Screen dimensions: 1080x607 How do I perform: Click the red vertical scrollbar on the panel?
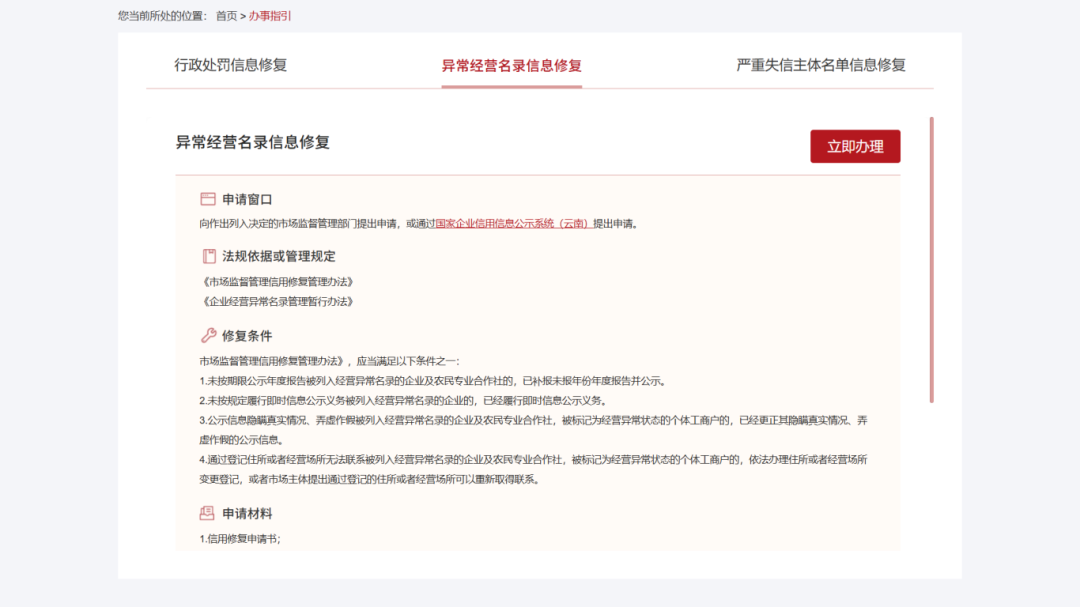click(931, 260)
